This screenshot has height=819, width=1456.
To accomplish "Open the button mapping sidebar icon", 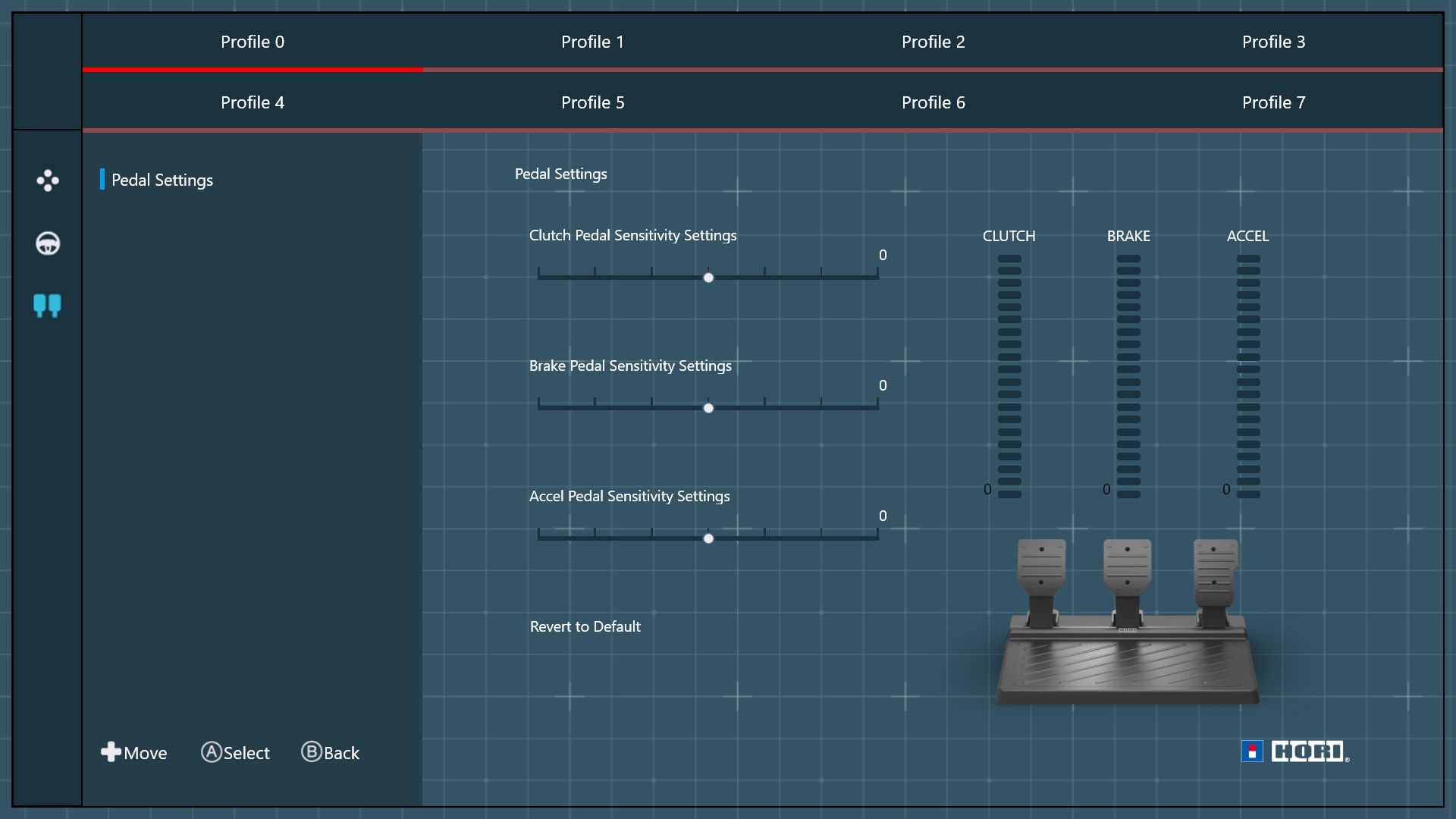I will pos(47,180).
